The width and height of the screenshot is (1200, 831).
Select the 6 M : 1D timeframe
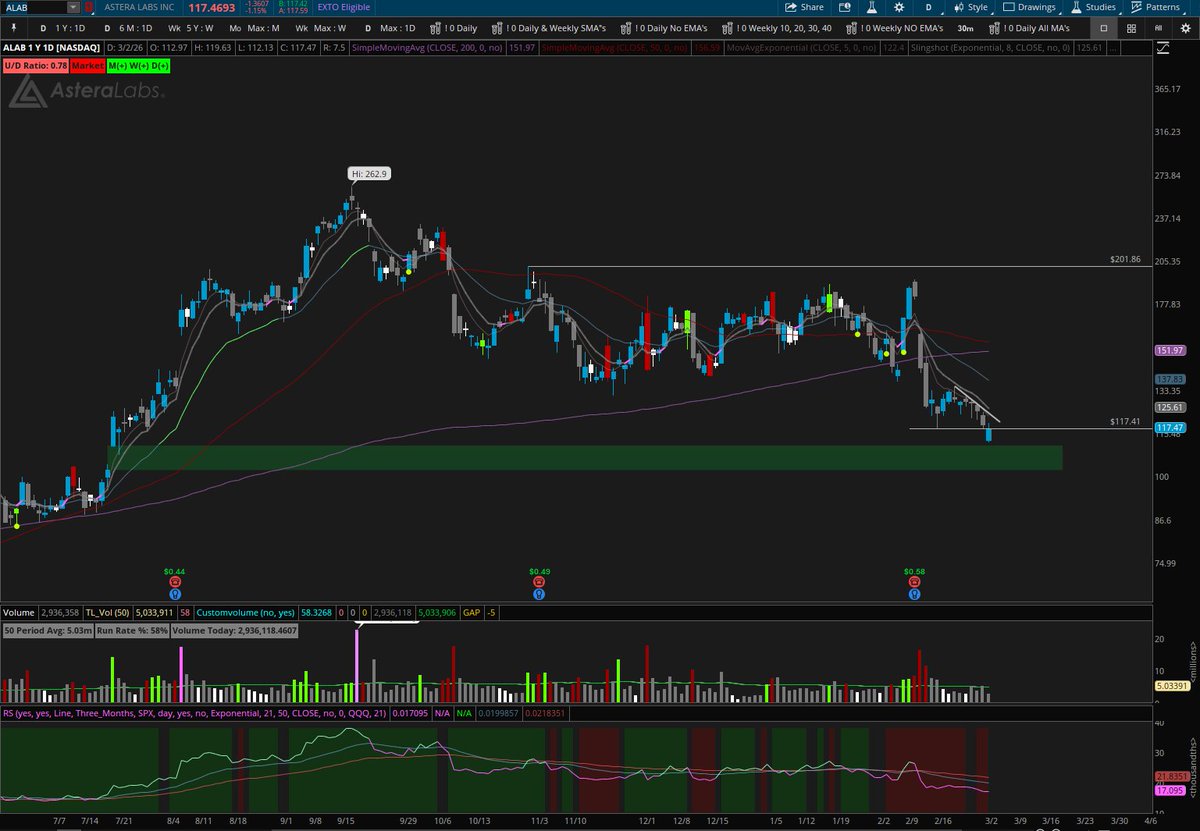point(129,28)
